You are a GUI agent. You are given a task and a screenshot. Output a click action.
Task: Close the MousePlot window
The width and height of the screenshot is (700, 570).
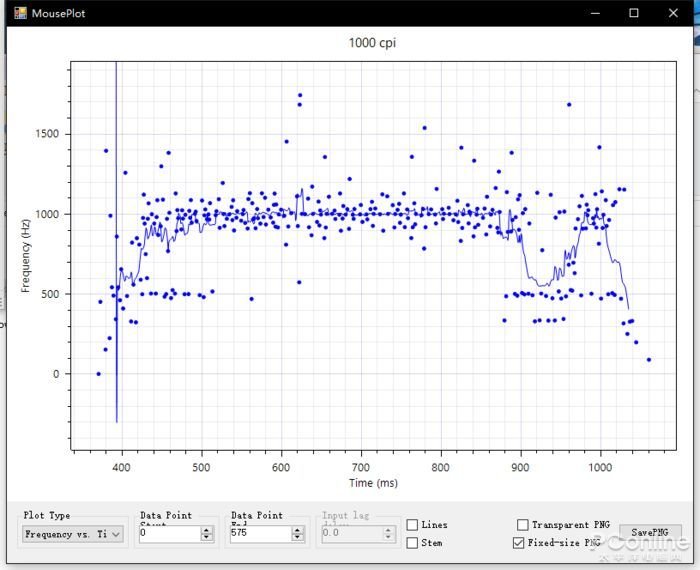673,13
